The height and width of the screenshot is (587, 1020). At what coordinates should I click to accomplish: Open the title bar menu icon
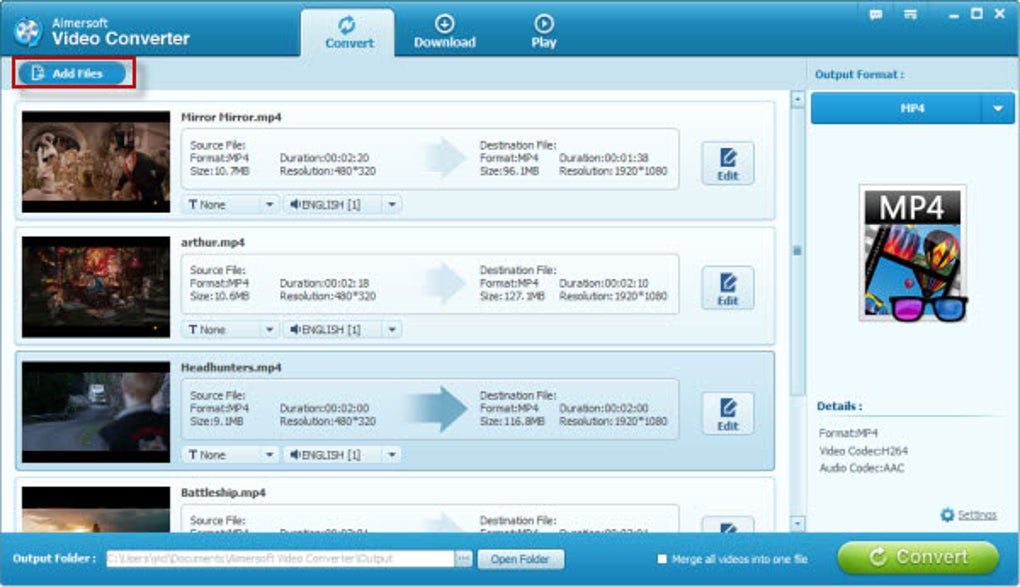(x=910, y=14)
